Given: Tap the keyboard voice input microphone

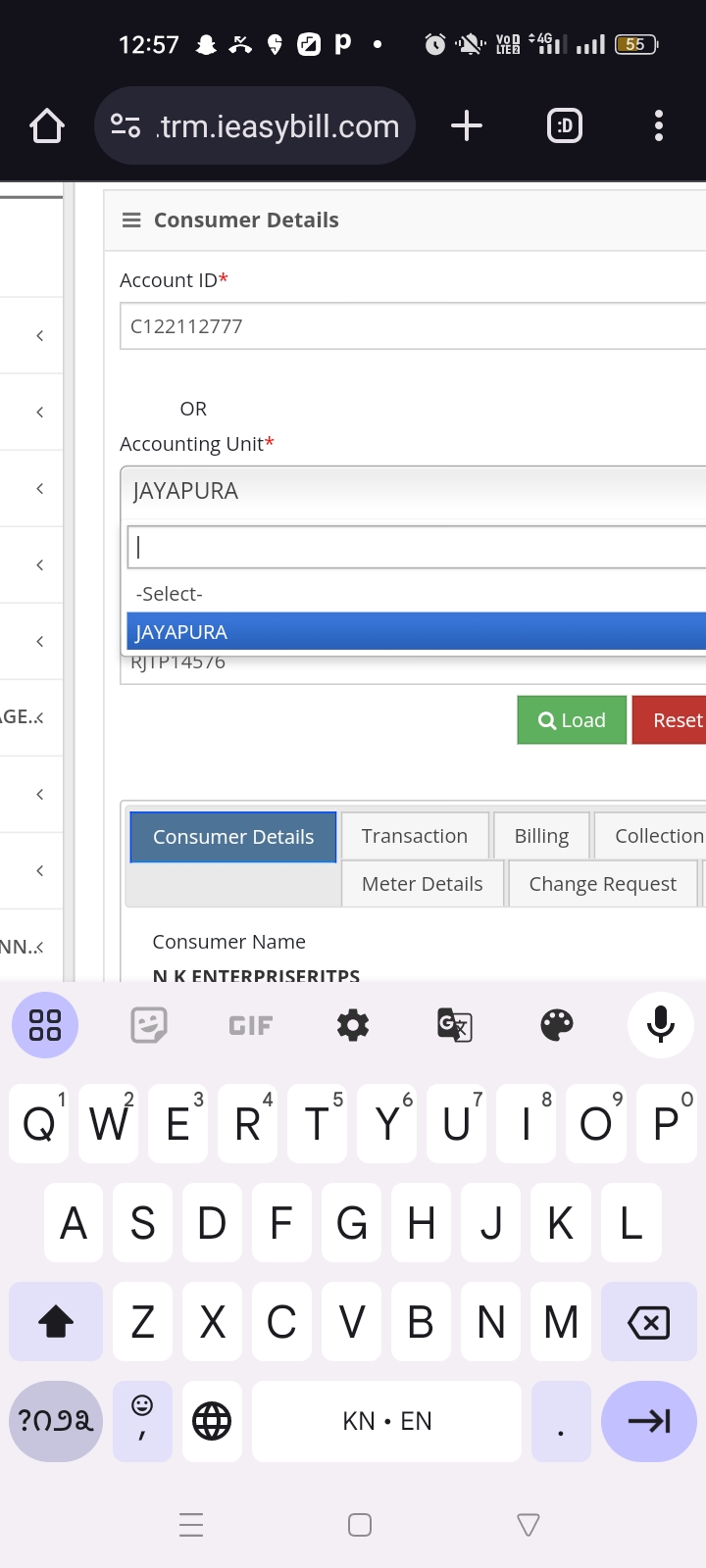Looking at the screenshot, I should coord(661,1025).
